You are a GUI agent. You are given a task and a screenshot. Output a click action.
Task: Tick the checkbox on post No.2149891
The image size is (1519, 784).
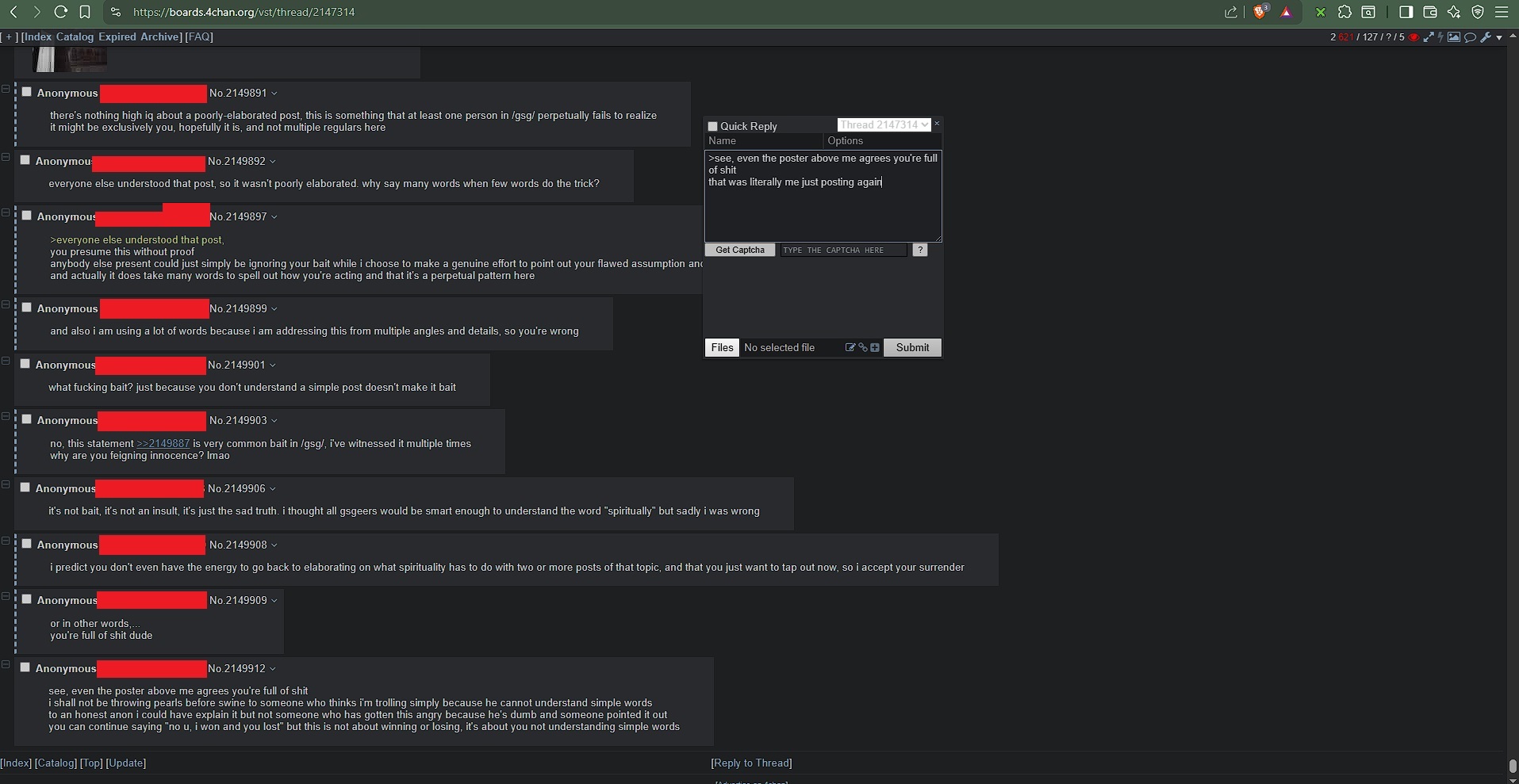click(26, 92)
